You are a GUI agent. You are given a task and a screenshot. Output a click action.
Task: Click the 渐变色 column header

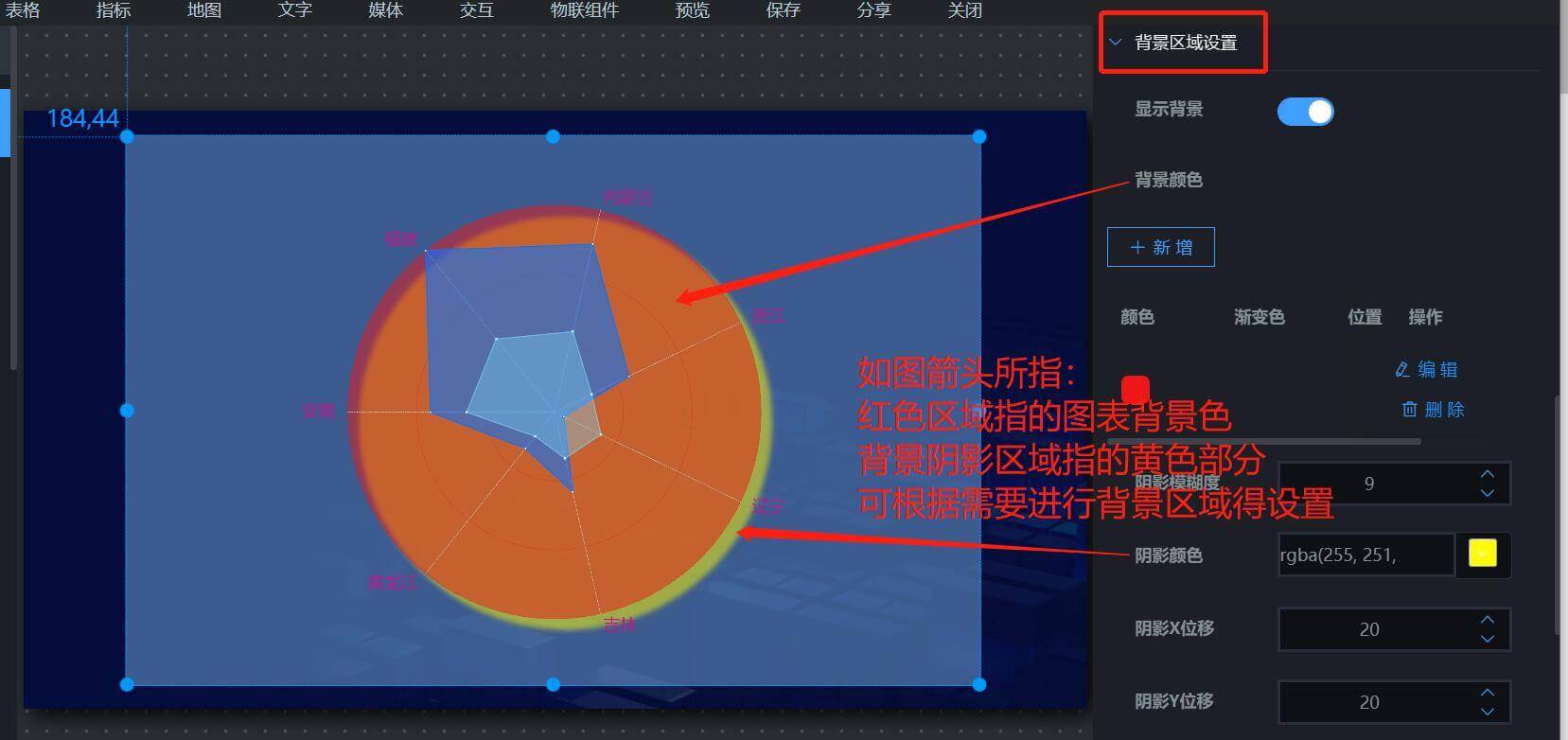[x=1260, y=317]
